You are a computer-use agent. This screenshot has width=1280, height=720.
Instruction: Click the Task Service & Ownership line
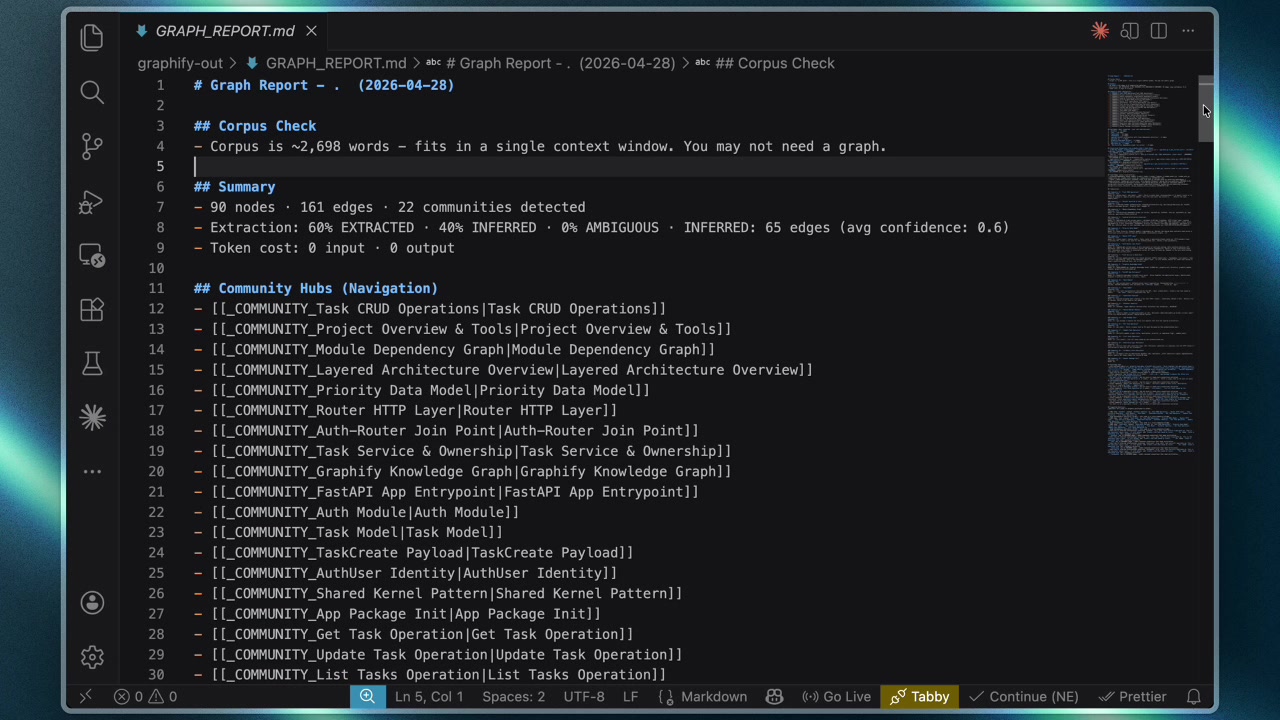click(463, 451)
